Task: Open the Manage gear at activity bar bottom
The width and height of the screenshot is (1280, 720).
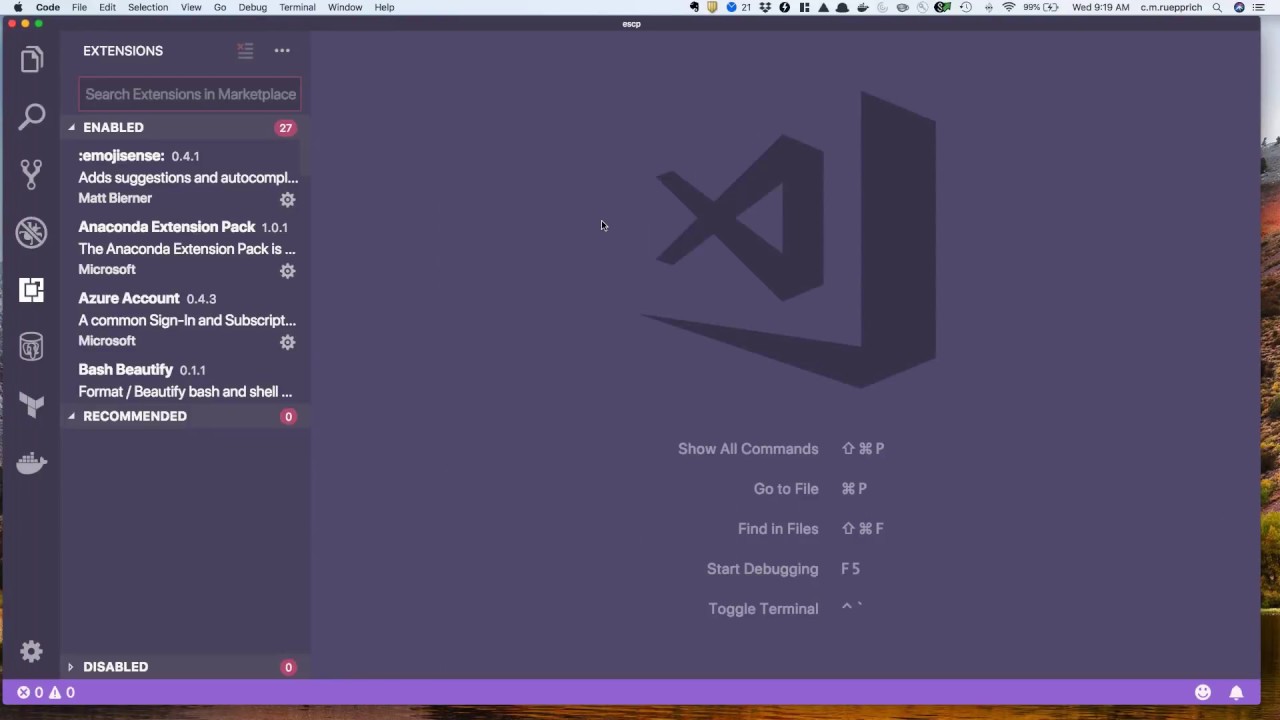Action: tap(31, 652)
